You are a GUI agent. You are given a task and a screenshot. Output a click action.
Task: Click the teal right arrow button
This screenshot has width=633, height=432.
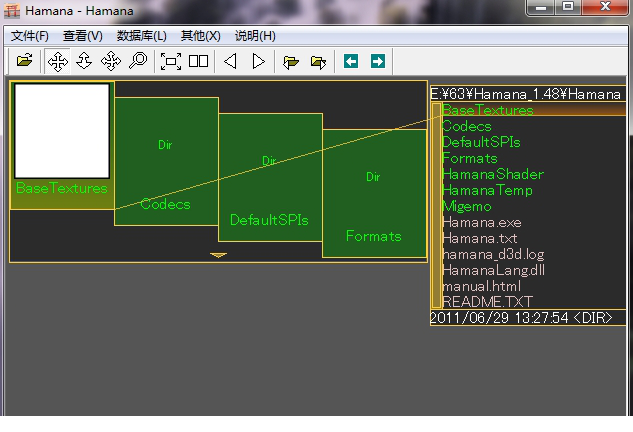[x=378, y=61]
